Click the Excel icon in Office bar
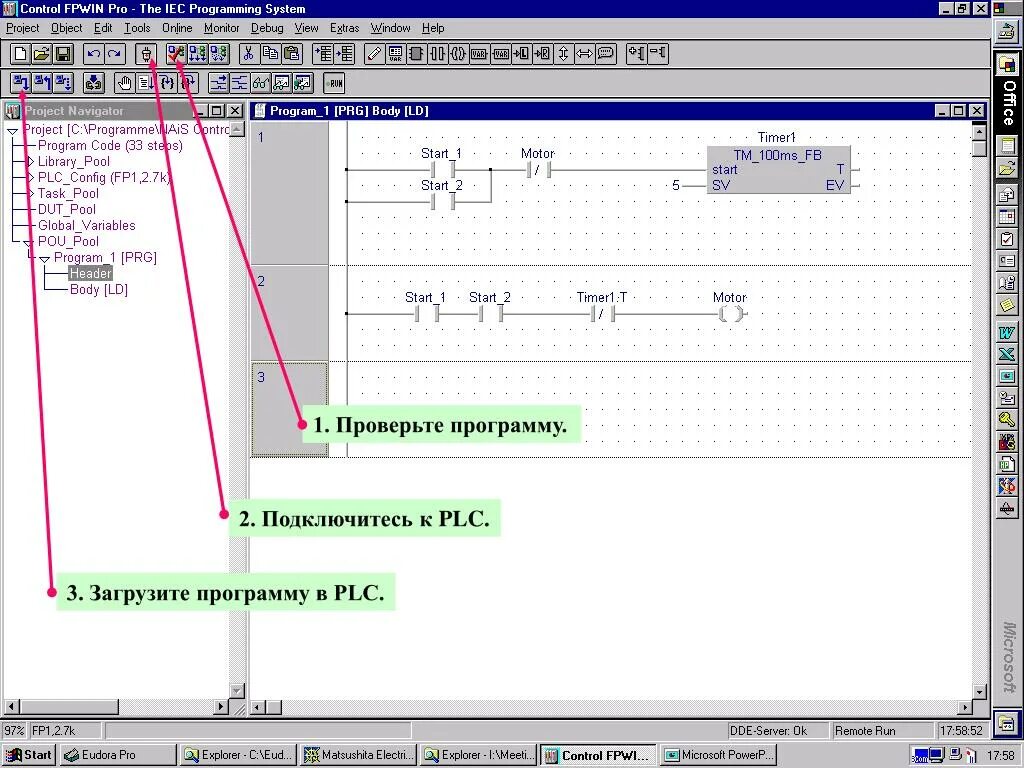The image size is (1024, 768). click(1006, 354)
